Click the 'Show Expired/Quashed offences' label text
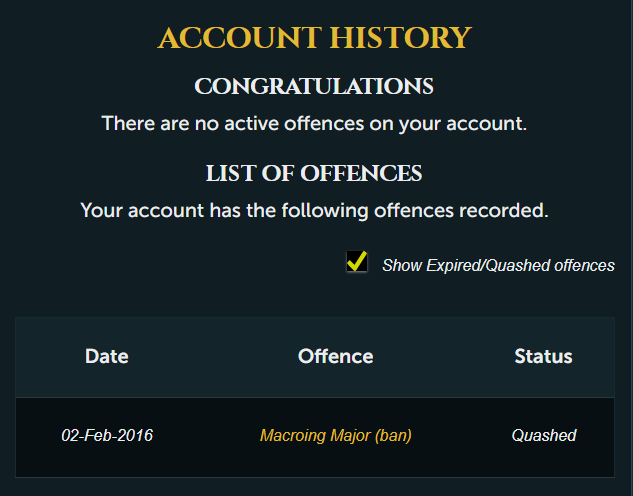 pos(498,265)
